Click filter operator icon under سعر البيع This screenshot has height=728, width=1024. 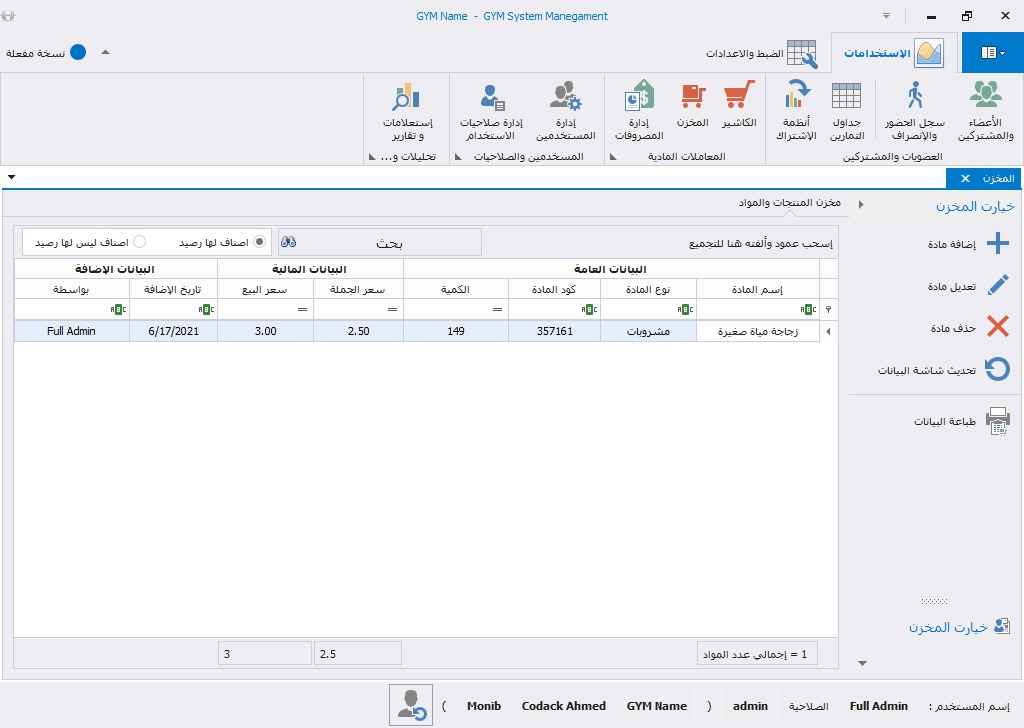point(302,309)
